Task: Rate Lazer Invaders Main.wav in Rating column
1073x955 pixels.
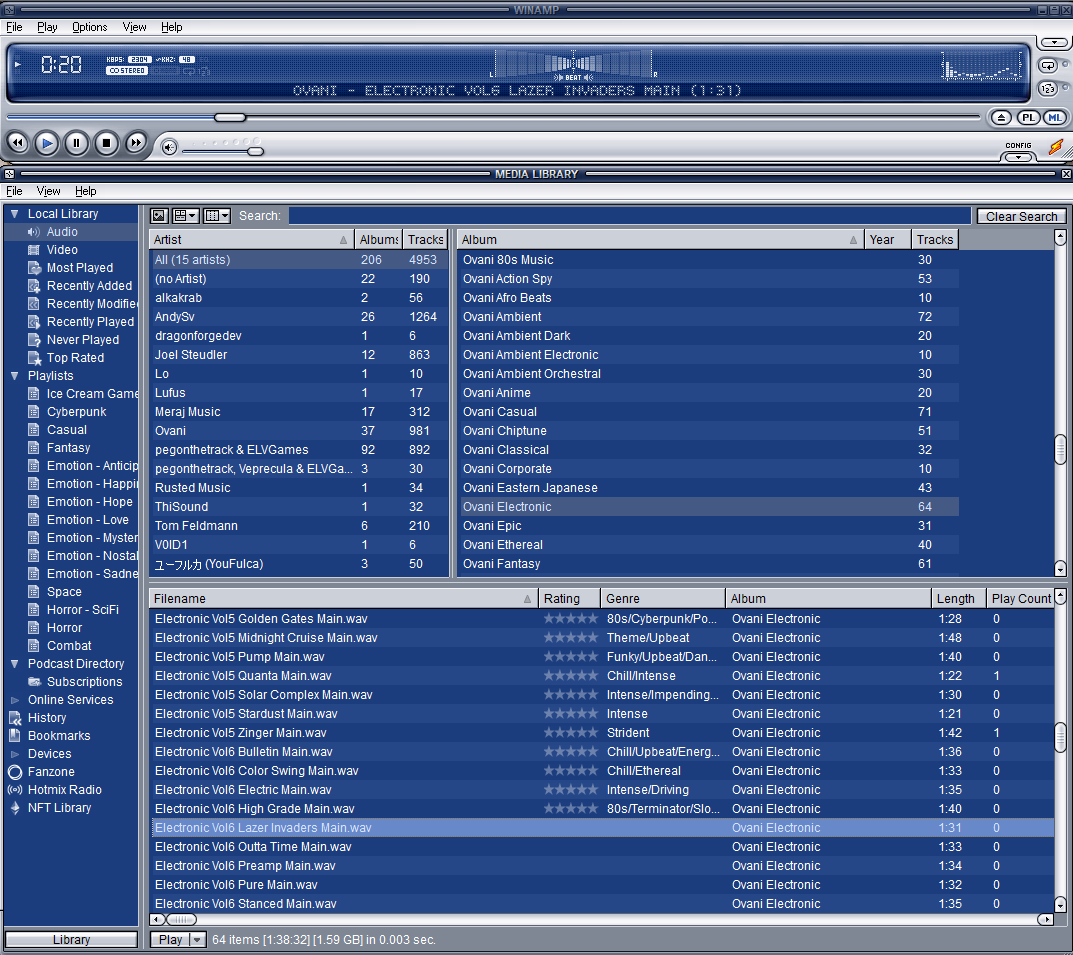Action: (570, 828)
